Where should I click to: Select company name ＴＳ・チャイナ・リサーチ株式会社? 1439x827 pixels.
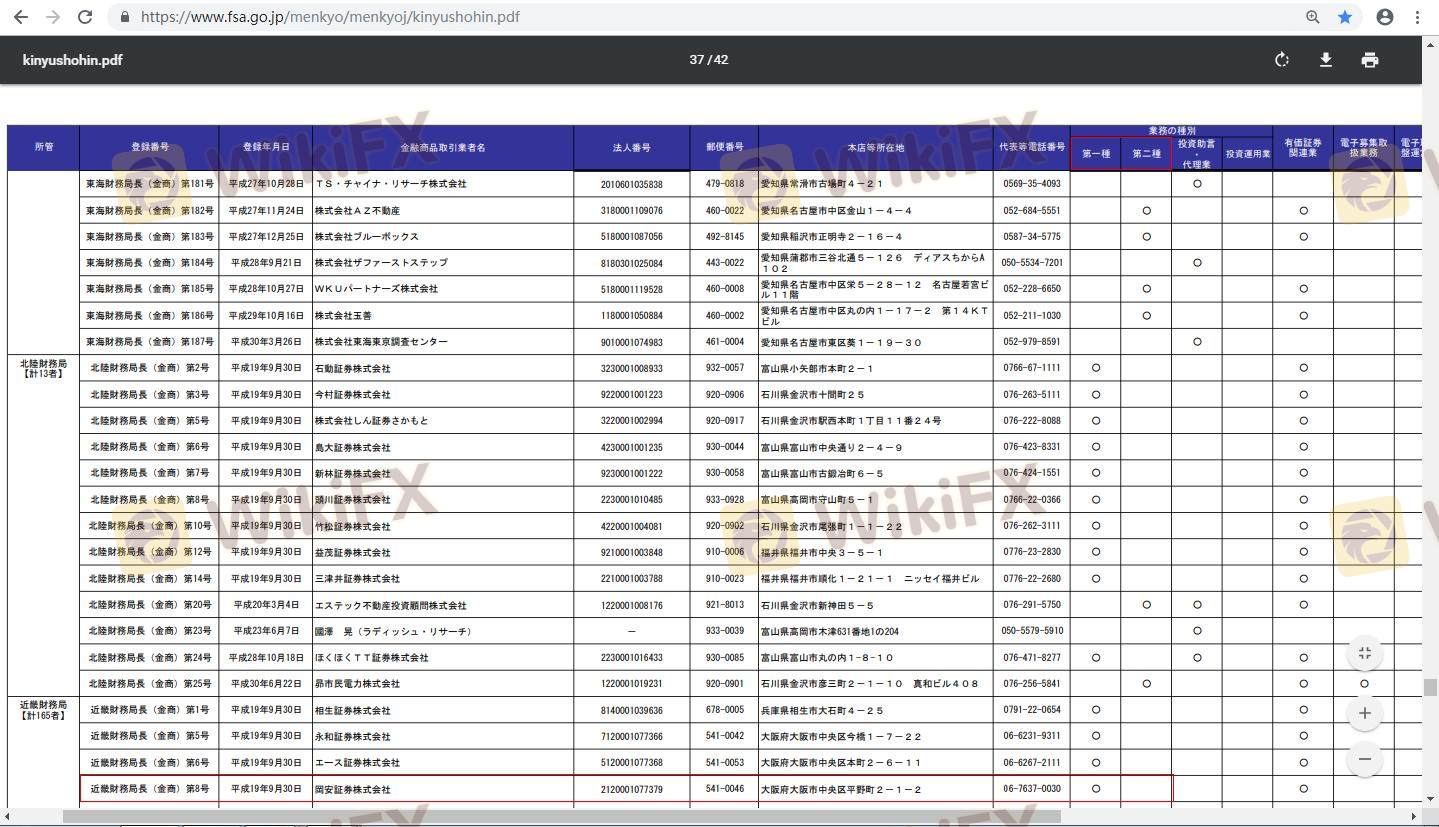click(390, 184)
